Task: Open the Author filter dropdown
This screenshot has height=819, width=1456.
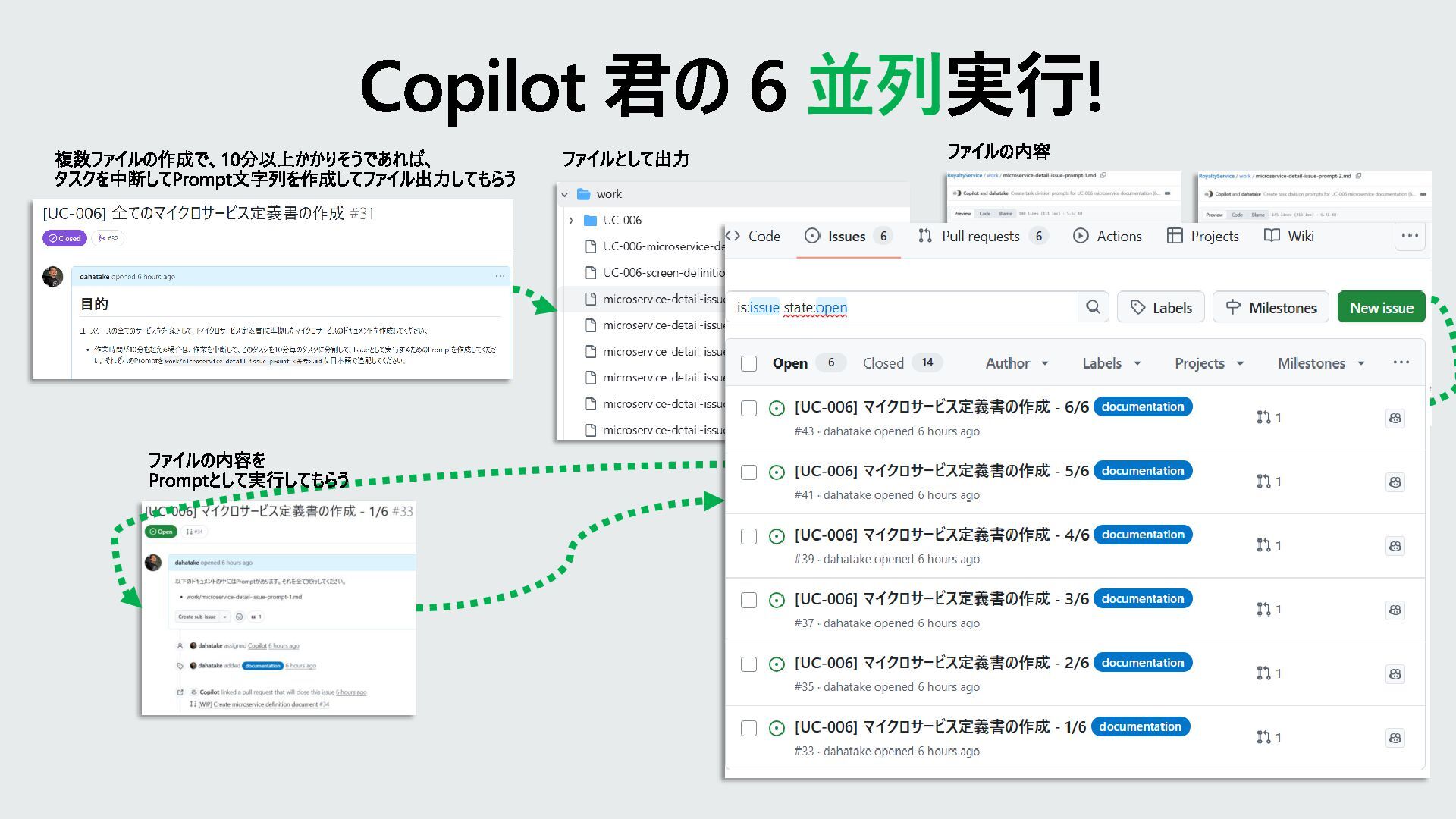Action: (1016, 363)
